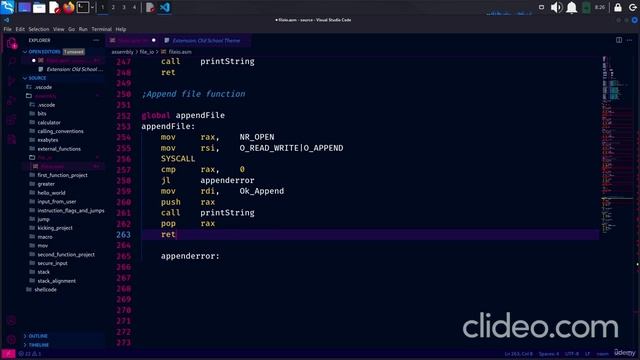Expand the hello_world folder
This screenshot has height=360, width=640.
51,193
